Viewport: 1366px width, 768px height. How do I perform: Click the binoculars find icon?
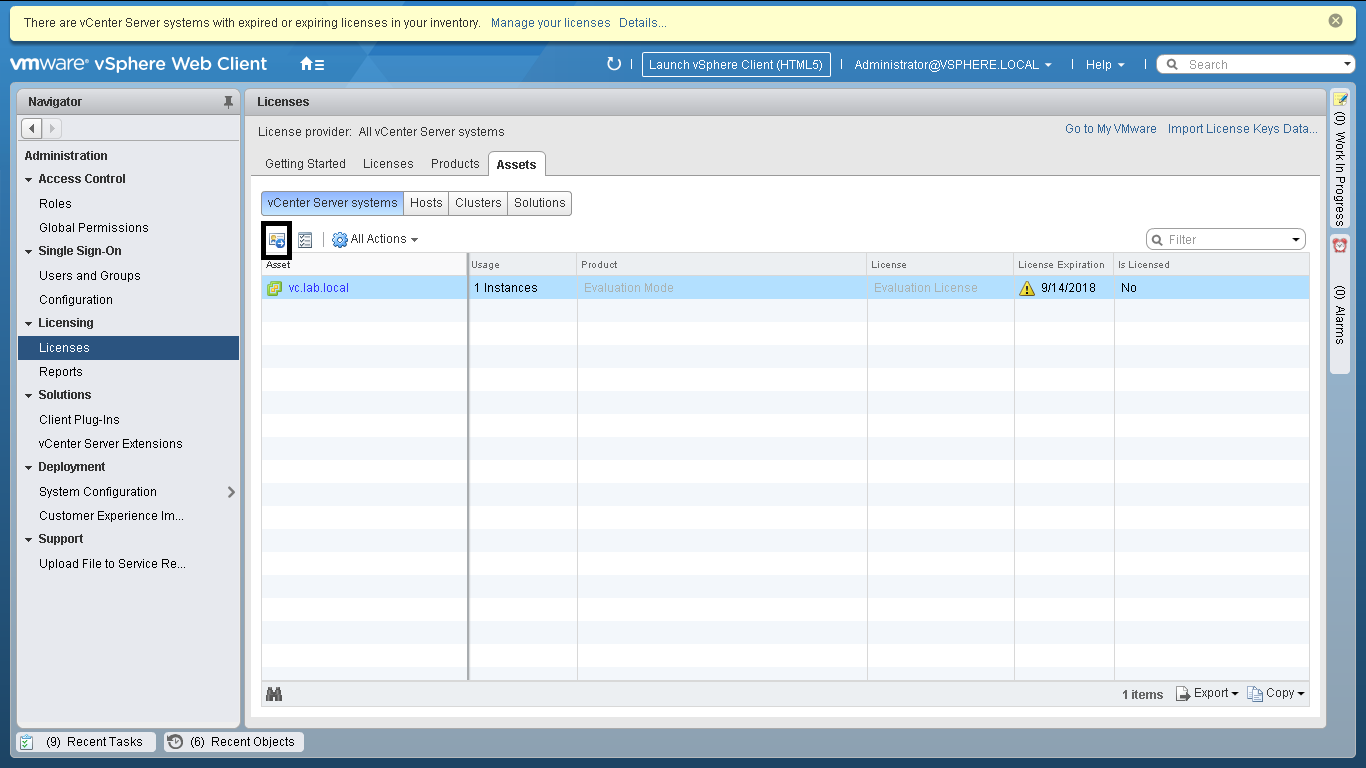(274, 694)
